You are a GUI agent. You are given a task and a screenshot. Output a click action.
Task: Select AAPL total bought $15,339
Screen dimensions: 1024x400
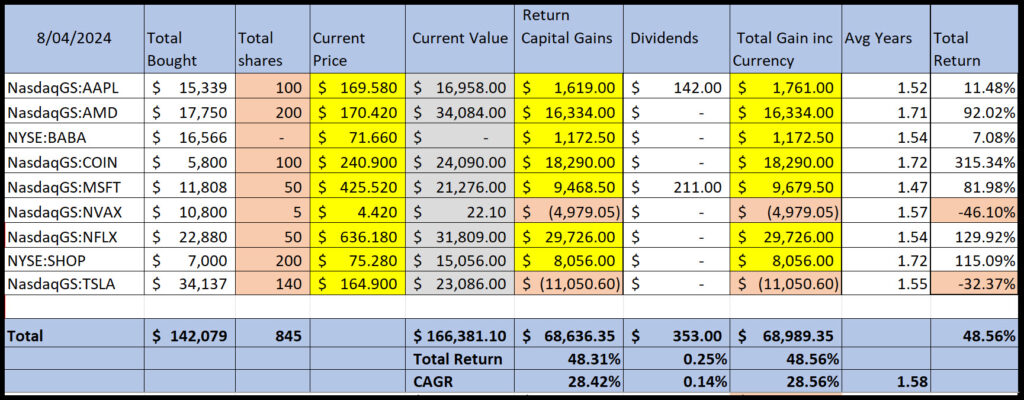point(189,88)
